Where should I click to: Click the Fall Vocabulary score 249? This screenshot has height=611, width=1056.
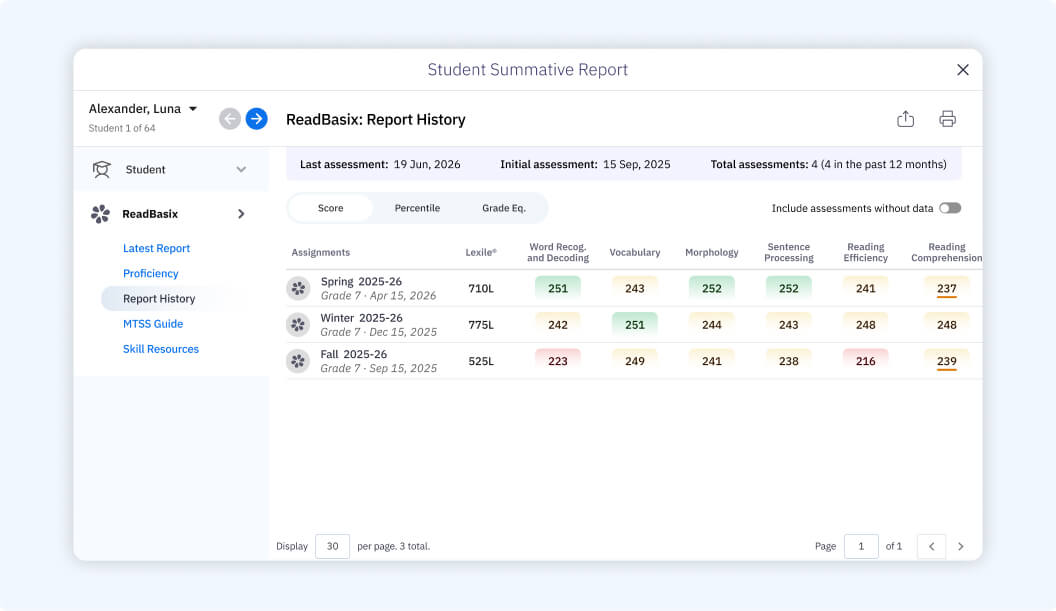click(634, 361)
